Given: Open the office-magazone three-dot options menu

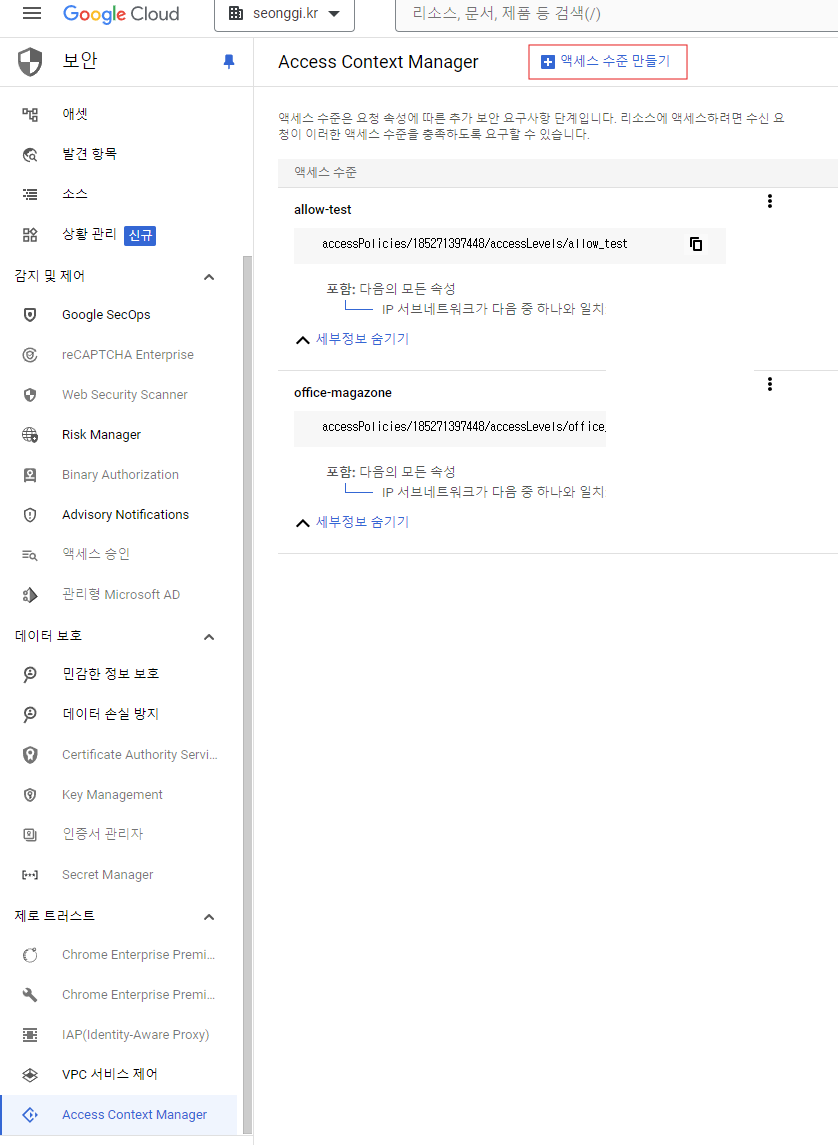Looking at the screenshot, I should pos(769,384).
